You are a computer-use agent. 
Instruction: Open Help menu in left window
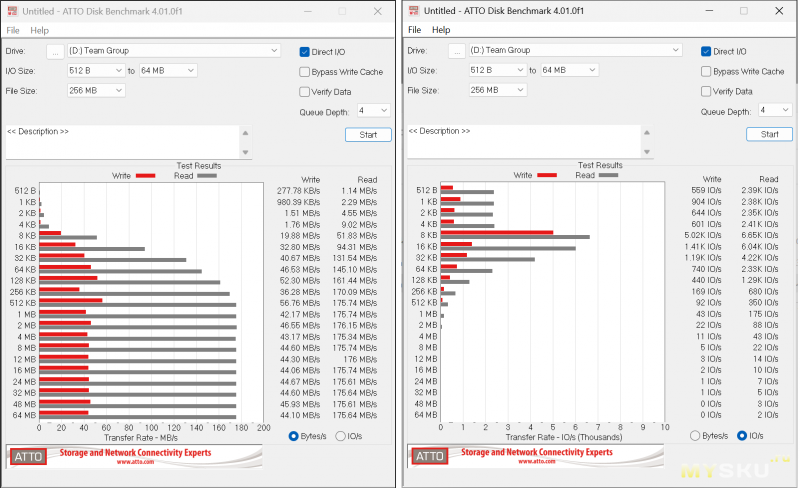pyautogui.click(x=39, y=30)
